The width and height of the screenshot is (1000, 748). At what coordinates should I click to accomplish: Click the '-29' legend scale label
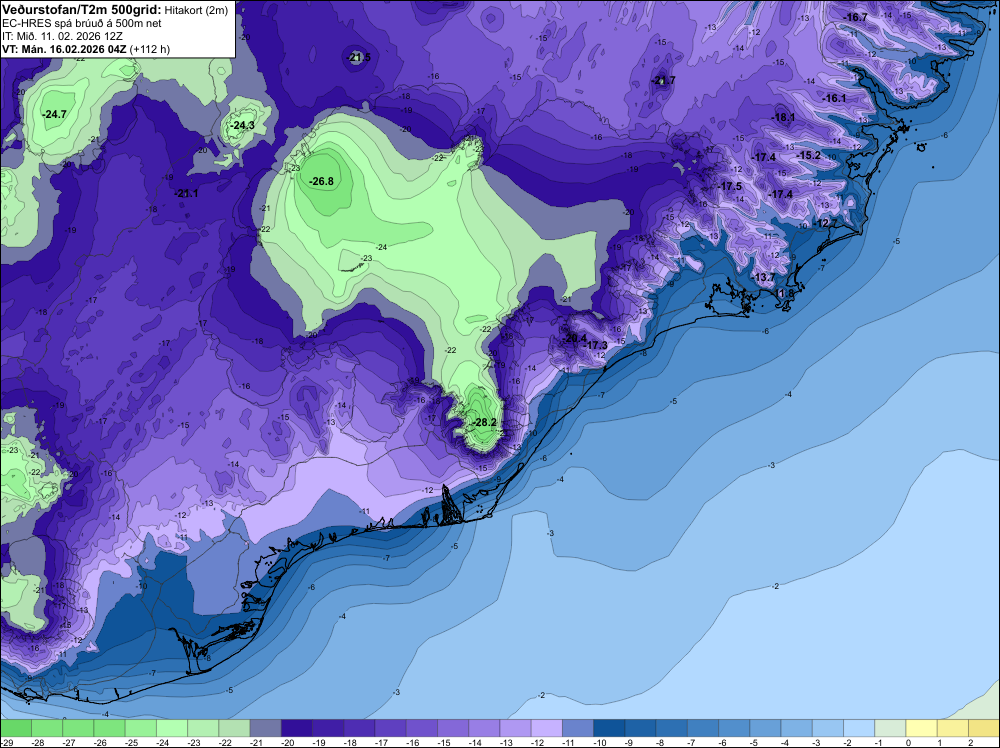coord(6,743)
